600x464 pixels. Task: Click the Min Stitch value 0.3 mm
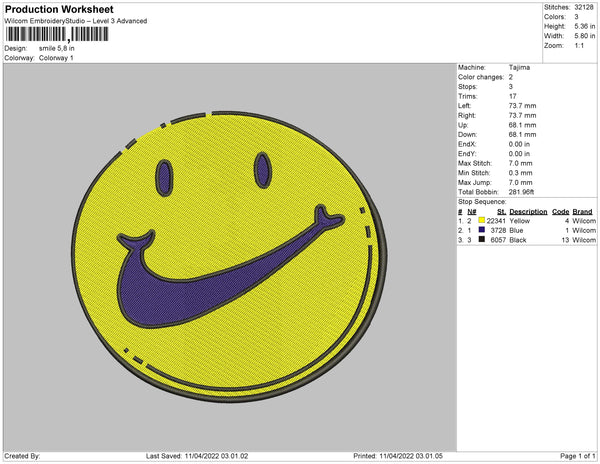[520, 173]
